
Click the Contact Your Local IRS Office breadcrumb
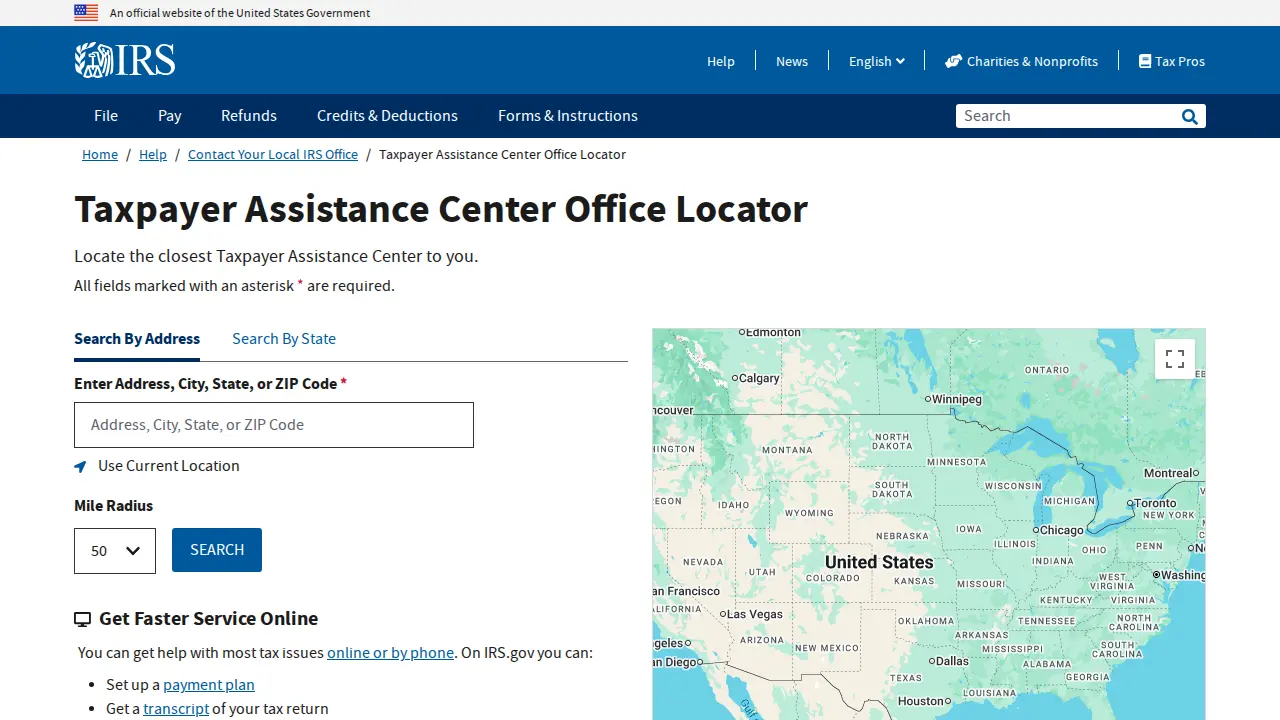(x=273, y=155)
